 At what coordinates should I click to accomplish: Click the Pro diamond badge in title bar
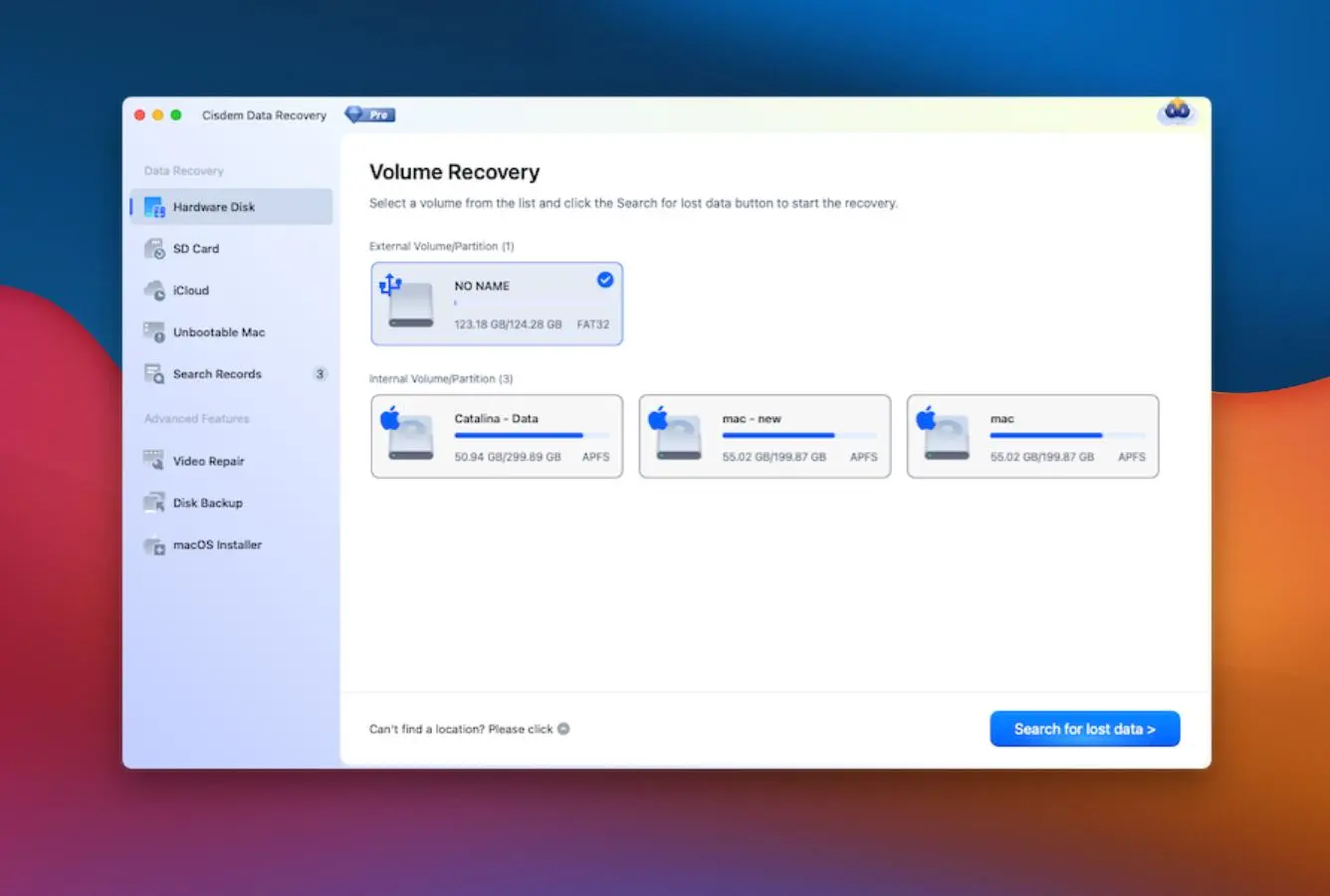click(370, 114)
